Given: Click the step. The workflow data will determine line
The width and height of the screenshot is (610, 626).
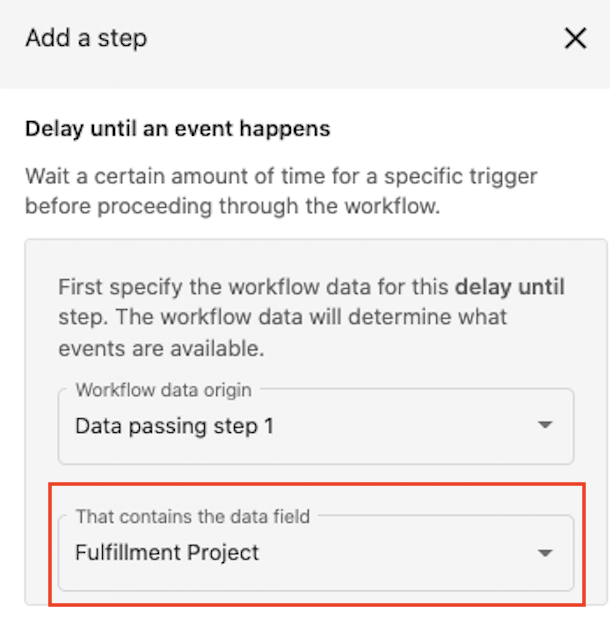Looking at the screenshot, I should click(283, 317).
